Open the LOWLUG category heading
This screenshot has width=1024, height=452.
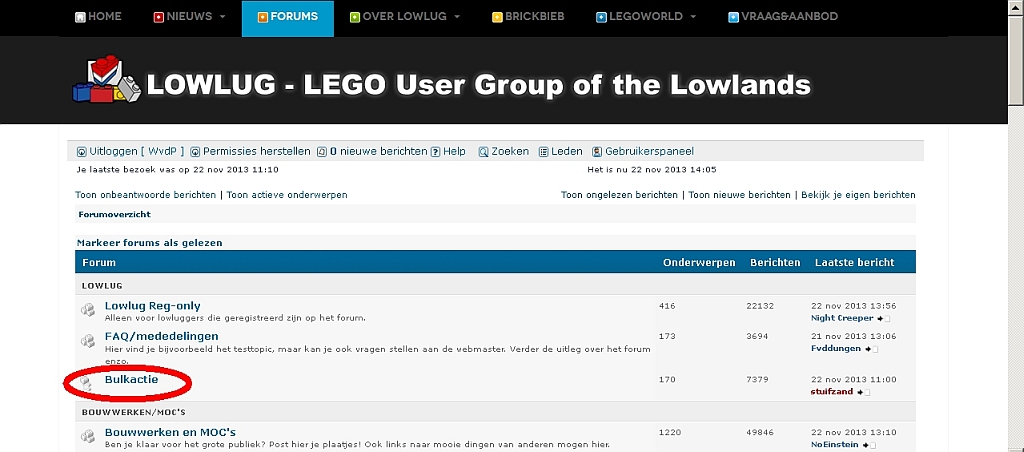[x=102, y=285]
